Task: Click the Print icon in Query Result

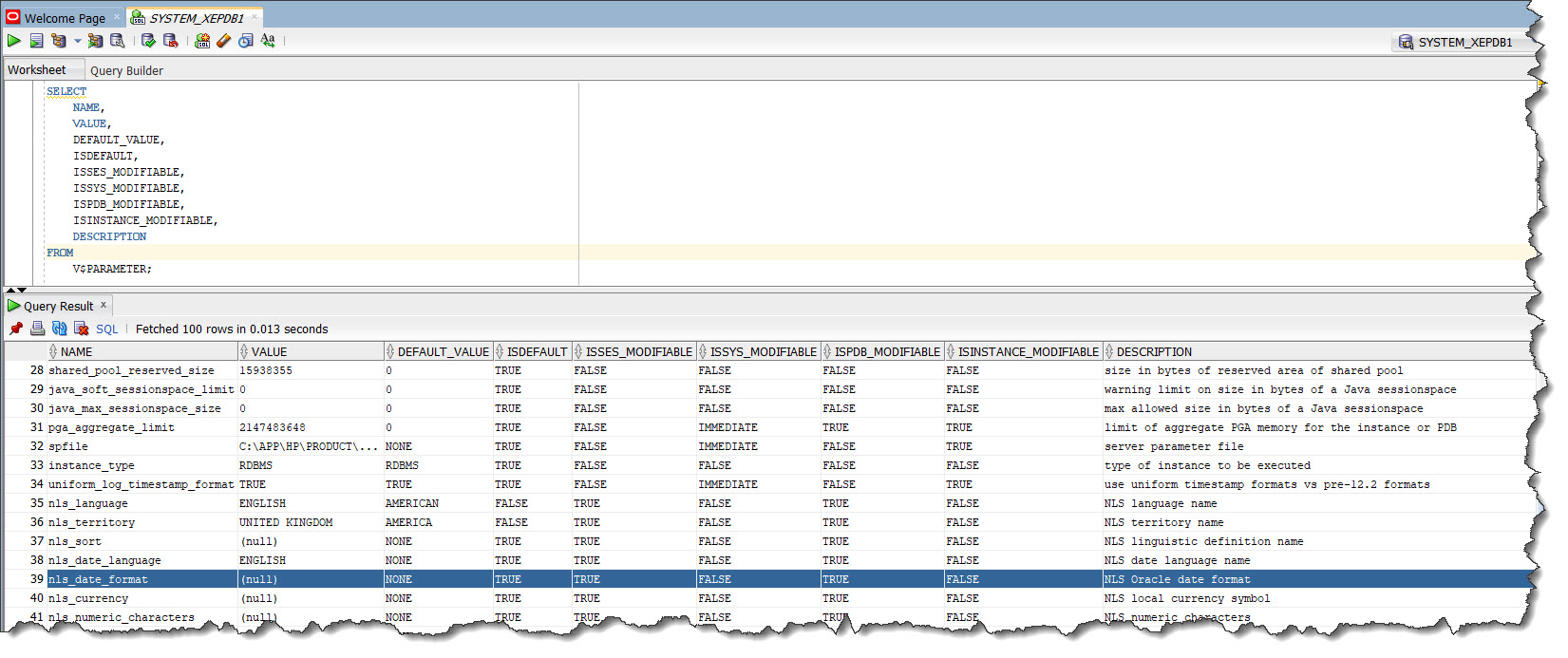Action: click(37, 329)
